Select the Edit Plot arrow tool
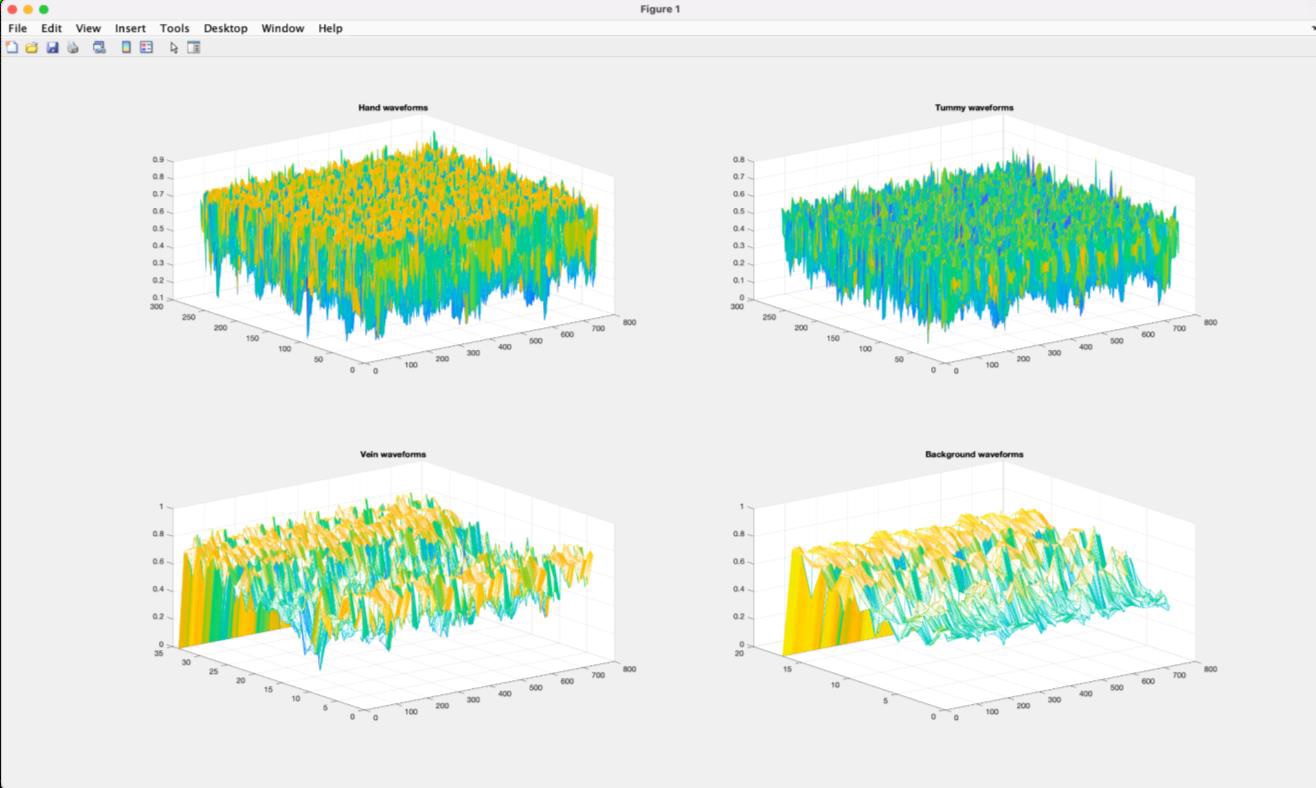This screenshot has width=1316, height=788. tap(174, 47)
